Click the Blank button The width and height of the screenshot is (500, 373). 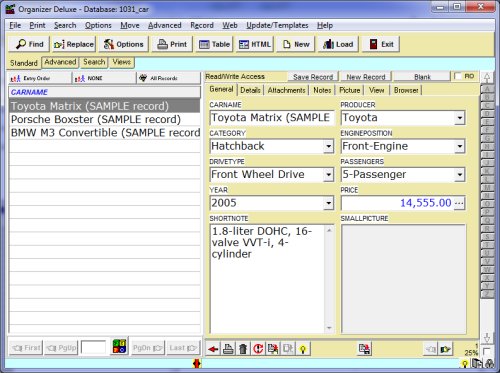[x=422, y=77]
